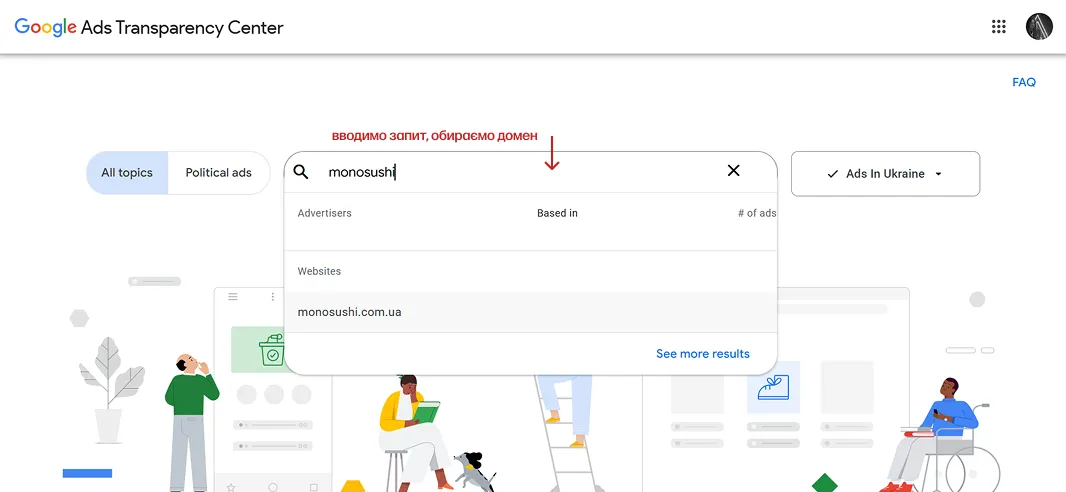This screenshot has width=1066, height=492.
Task: Open the Ads In Ukraine dropdown
Action: [x=885, y=174]
